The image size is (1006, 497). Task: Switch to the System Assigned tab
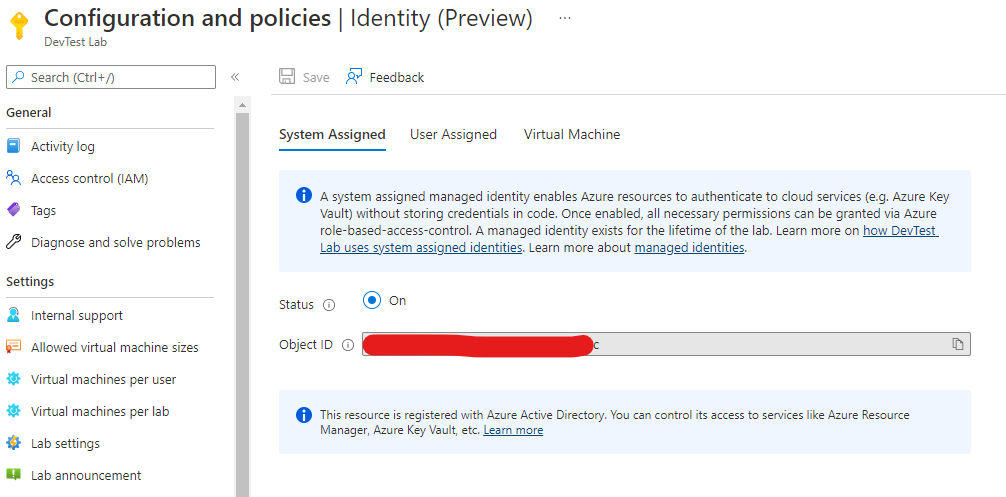click(x=332, y=134)
